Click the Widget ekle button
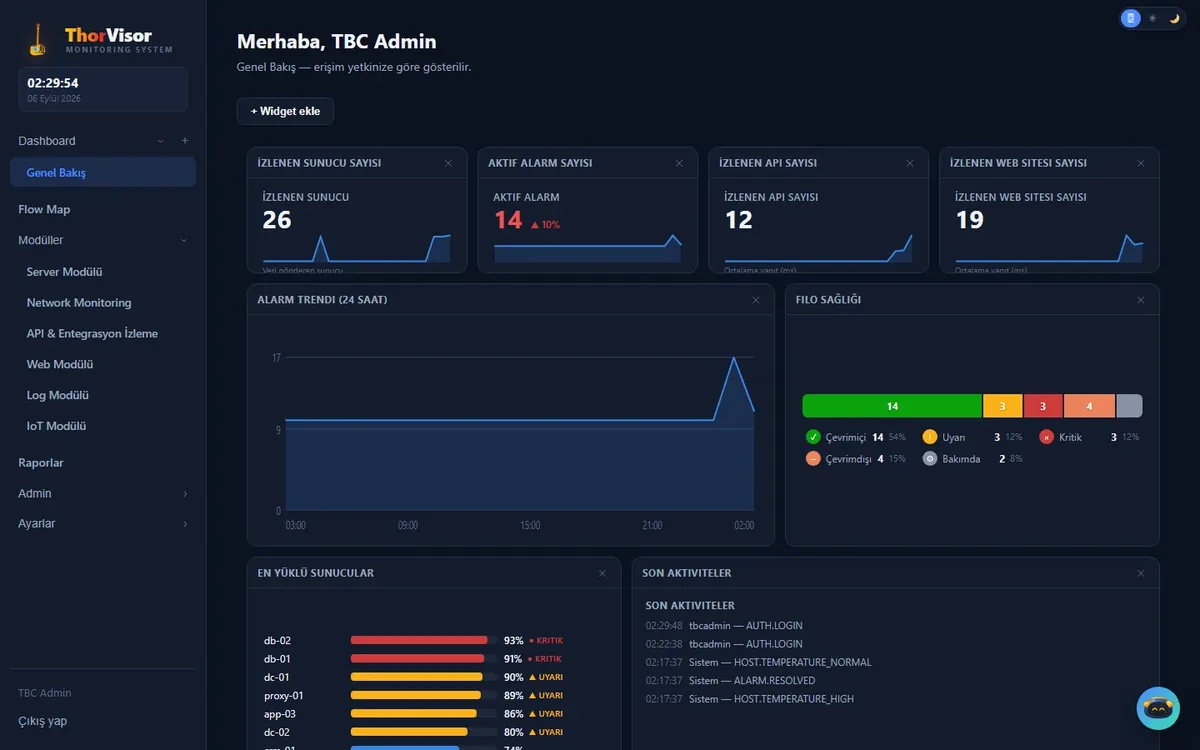 (x=285, y=111)
